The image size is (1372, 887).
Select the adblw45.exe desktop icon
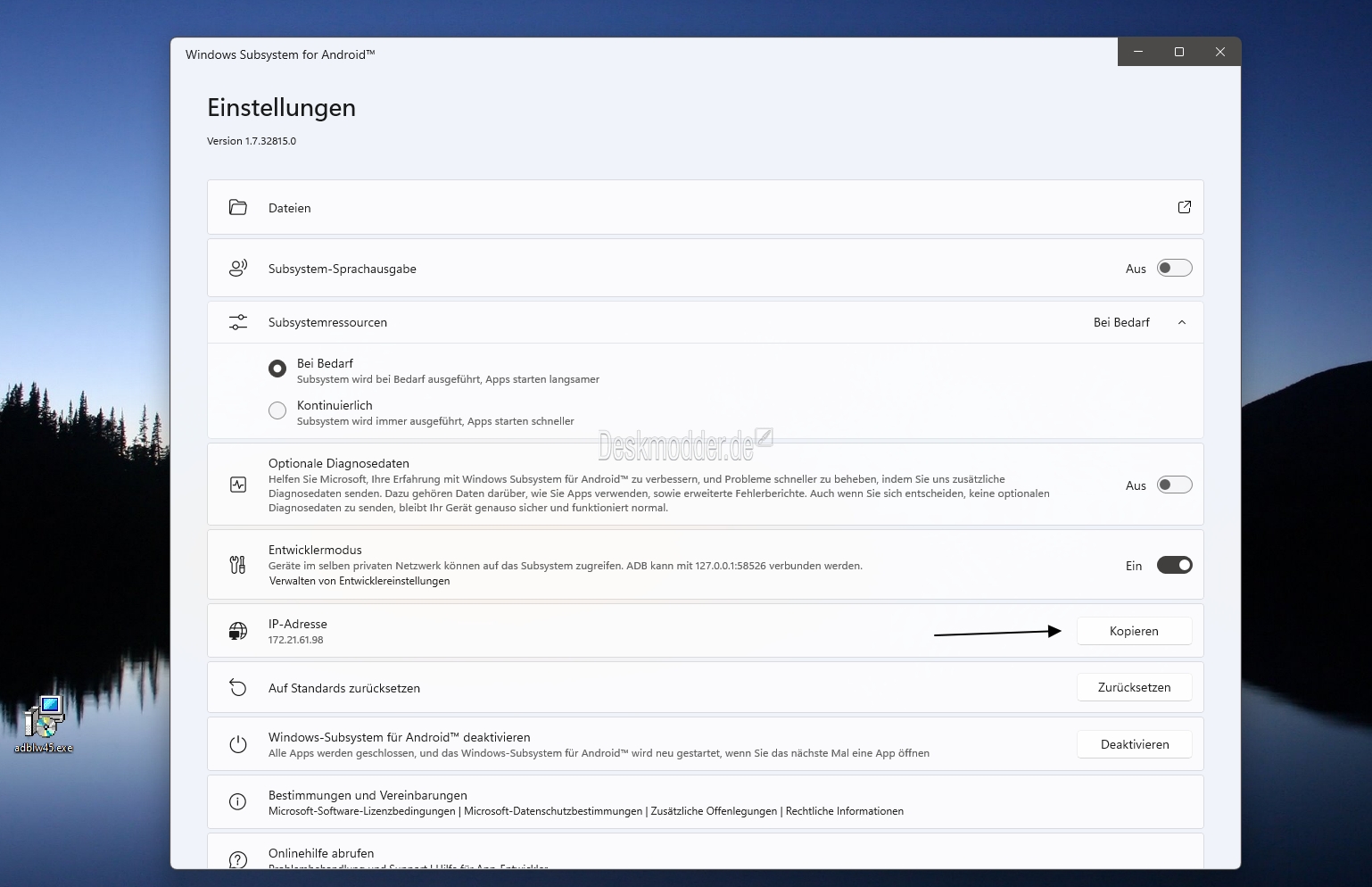[x=44, y=725]
